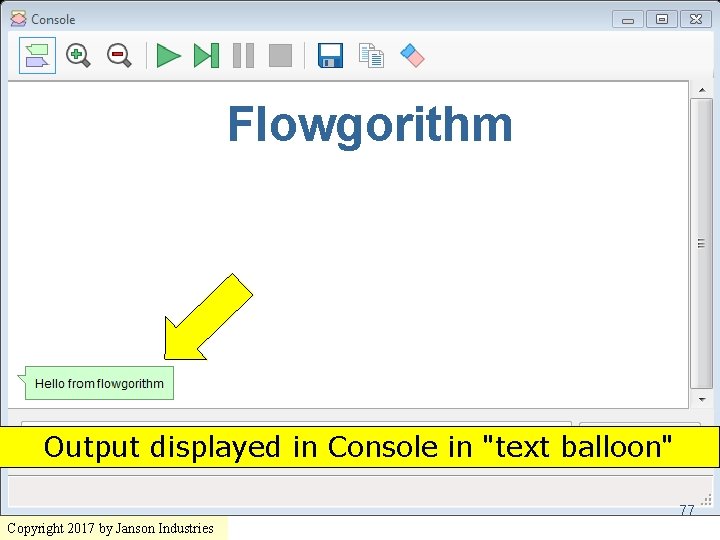Click the vertical scrollbar thumb

pos(701,243)
